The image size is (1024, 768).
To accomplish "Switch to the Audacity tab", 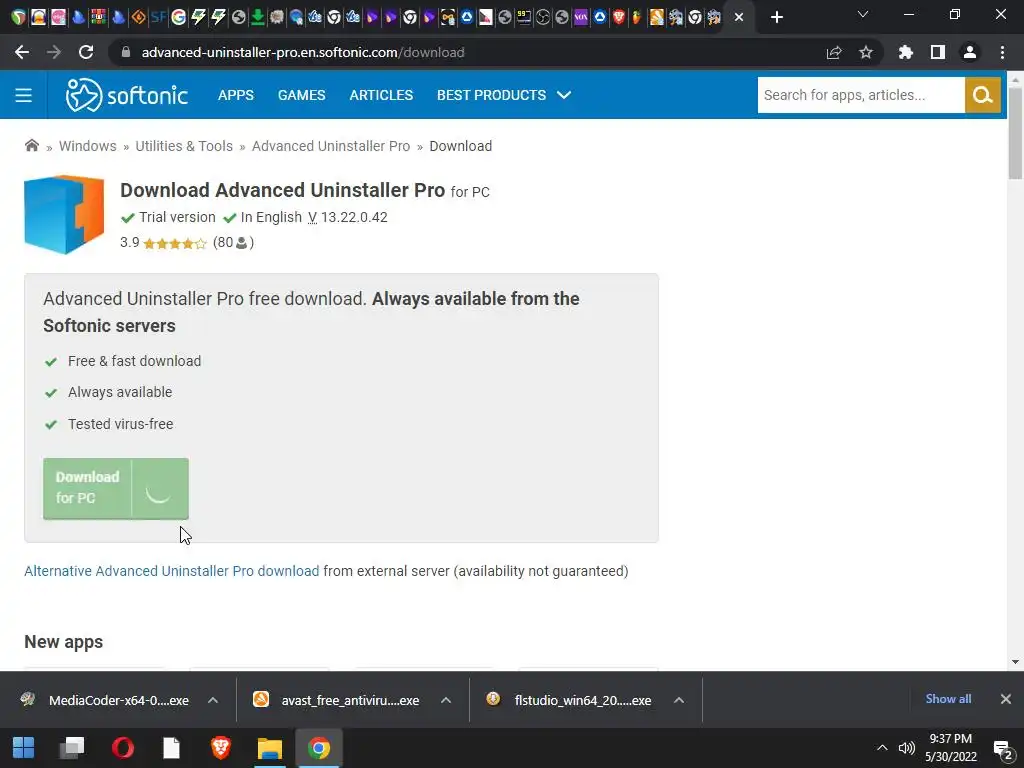I will 39,17.
